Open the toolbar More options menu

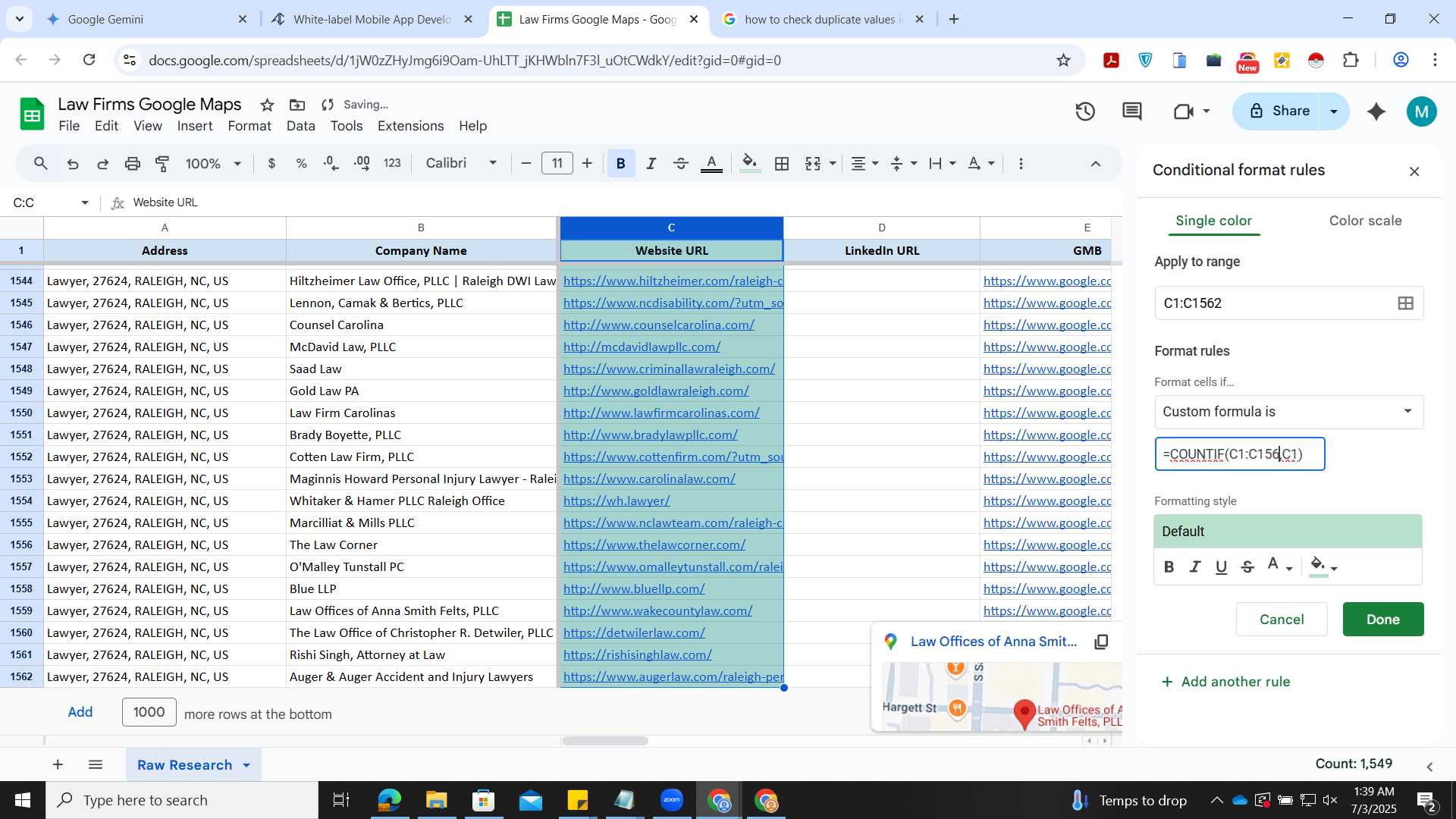coord(1021,164)
